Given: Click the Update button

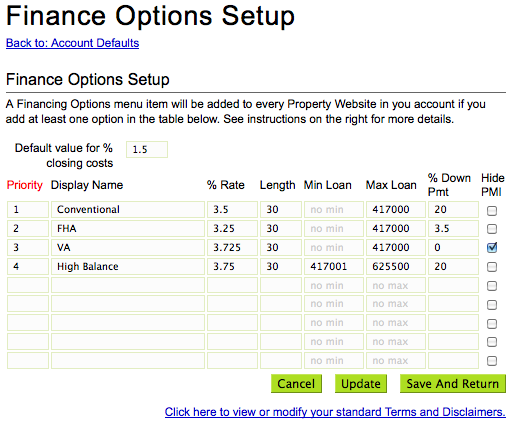Looking at the screenshot, I should [x=361, y=384].
